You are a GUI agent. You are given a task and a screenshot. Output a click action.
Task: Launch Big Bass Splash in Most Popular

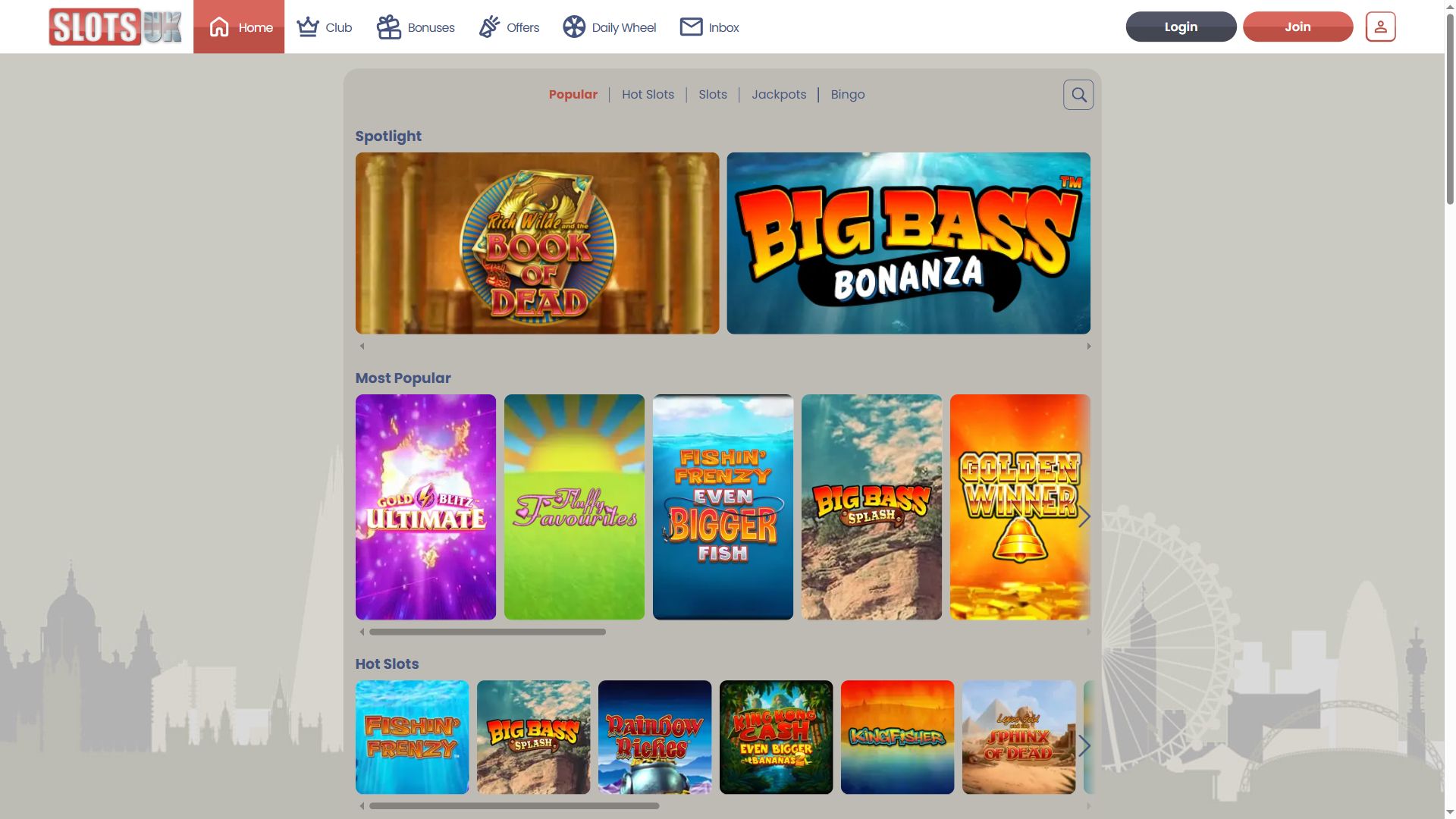coord(871,507)
